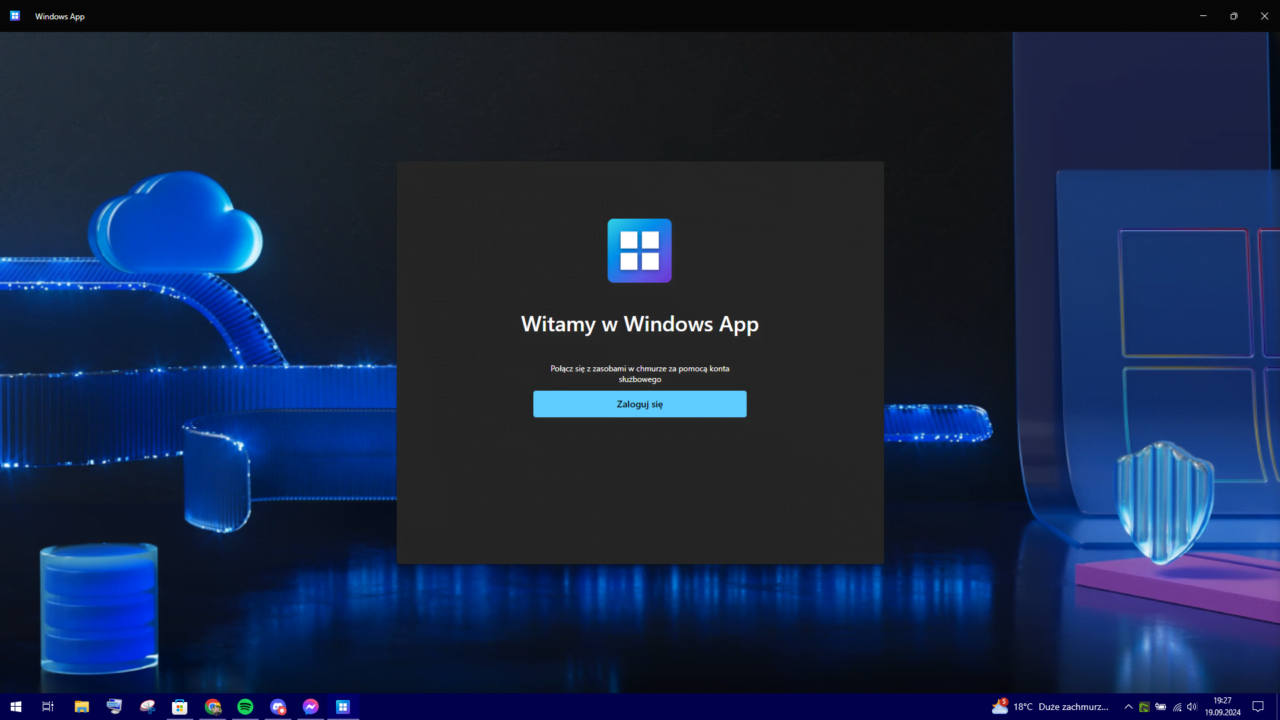Click the battery status tray icon
The width and height of the screenshot is (1280, 720).
1160,707
